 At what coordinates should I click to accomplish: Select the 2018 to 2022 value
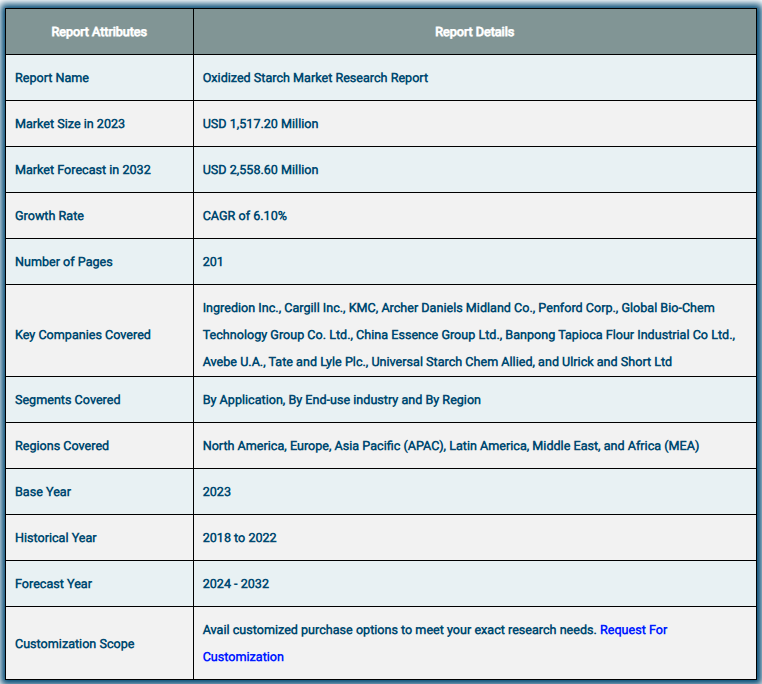[x=240, y=538]
